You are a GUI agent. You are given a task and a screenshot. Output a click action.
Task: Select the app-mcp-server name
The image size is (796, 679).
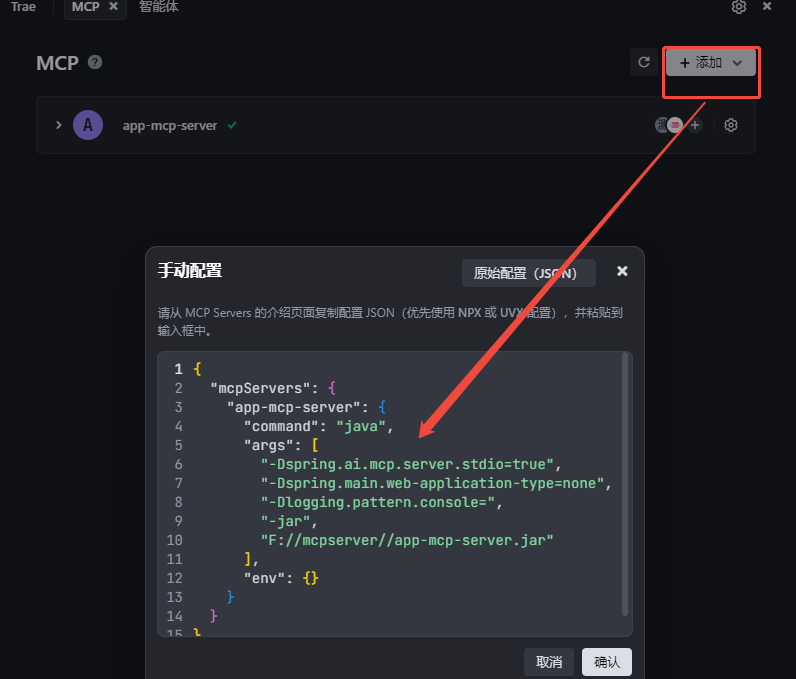(x=170, y=125)
